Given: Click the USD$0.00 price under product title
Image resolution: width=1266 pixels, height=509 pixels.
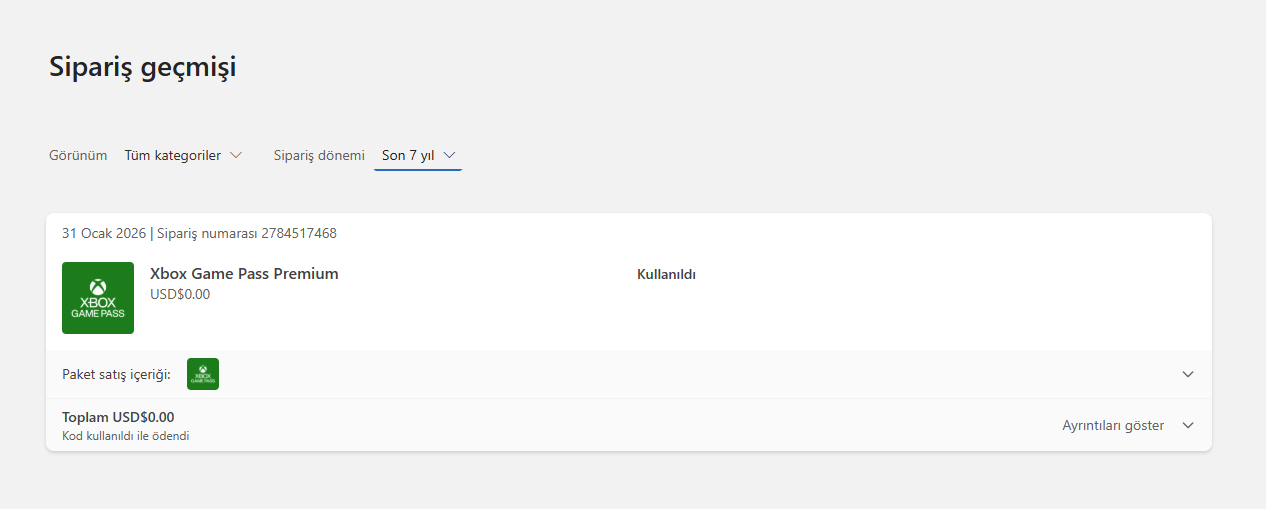Looking at the screenshot, I should [180, 294].
